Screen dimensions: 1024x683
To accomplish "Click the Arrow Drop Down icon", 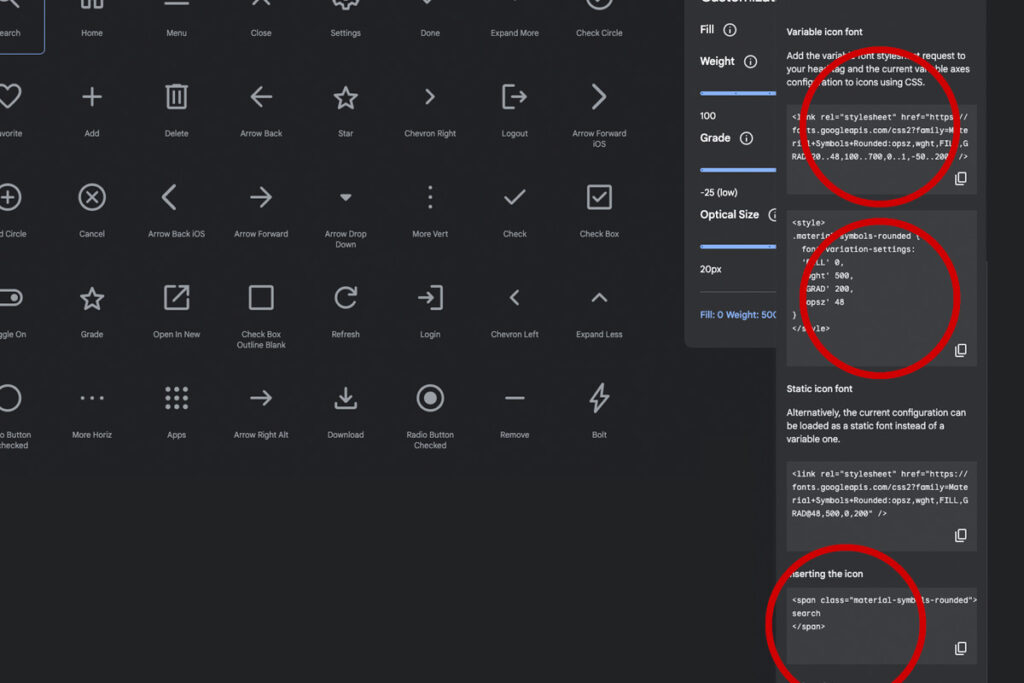I will [x=345, y=197].
